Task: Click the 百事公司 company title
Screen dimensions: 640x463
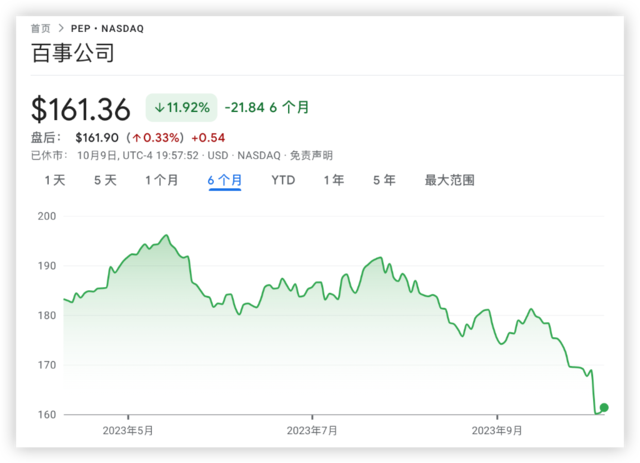Action: [x=73, y=53]
